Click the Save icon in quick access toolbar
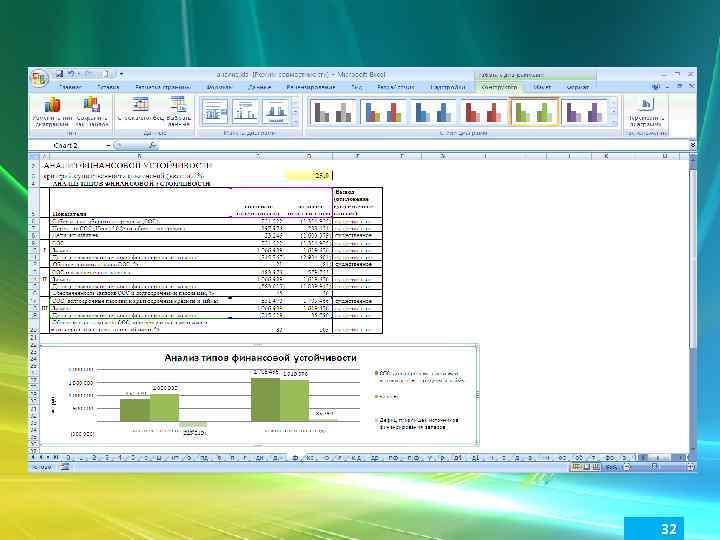Image resolution: width=720 pixels, height=540 pixels. point(59,73)
